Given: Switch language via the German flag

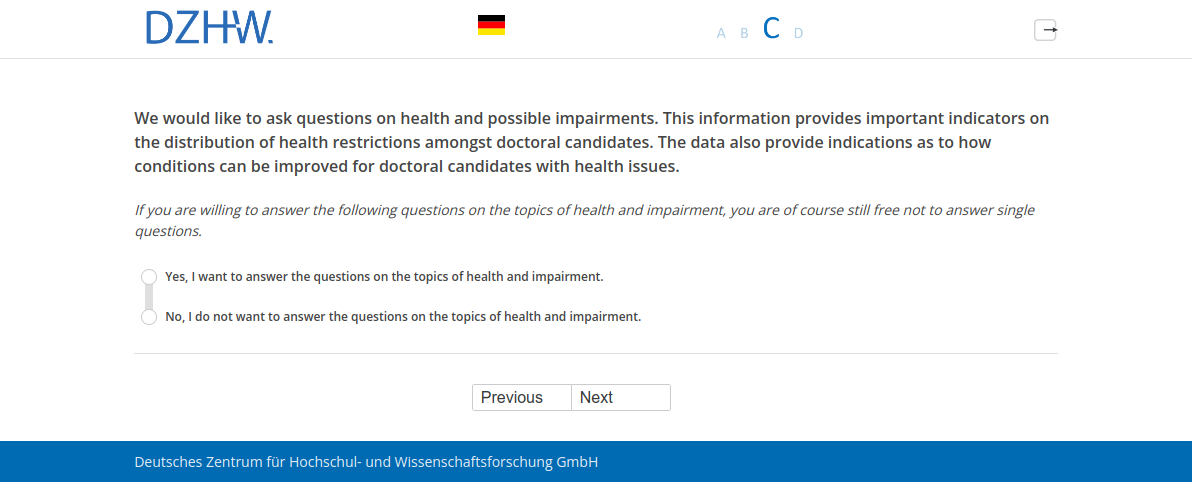Looking at the screenshot, I should (491, 25).
